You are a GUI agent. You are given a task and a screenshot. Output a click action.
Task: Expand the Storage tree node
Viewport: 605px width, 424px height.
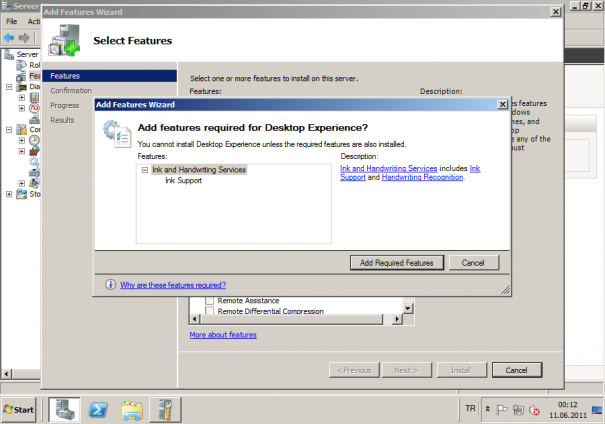[9, 194]
